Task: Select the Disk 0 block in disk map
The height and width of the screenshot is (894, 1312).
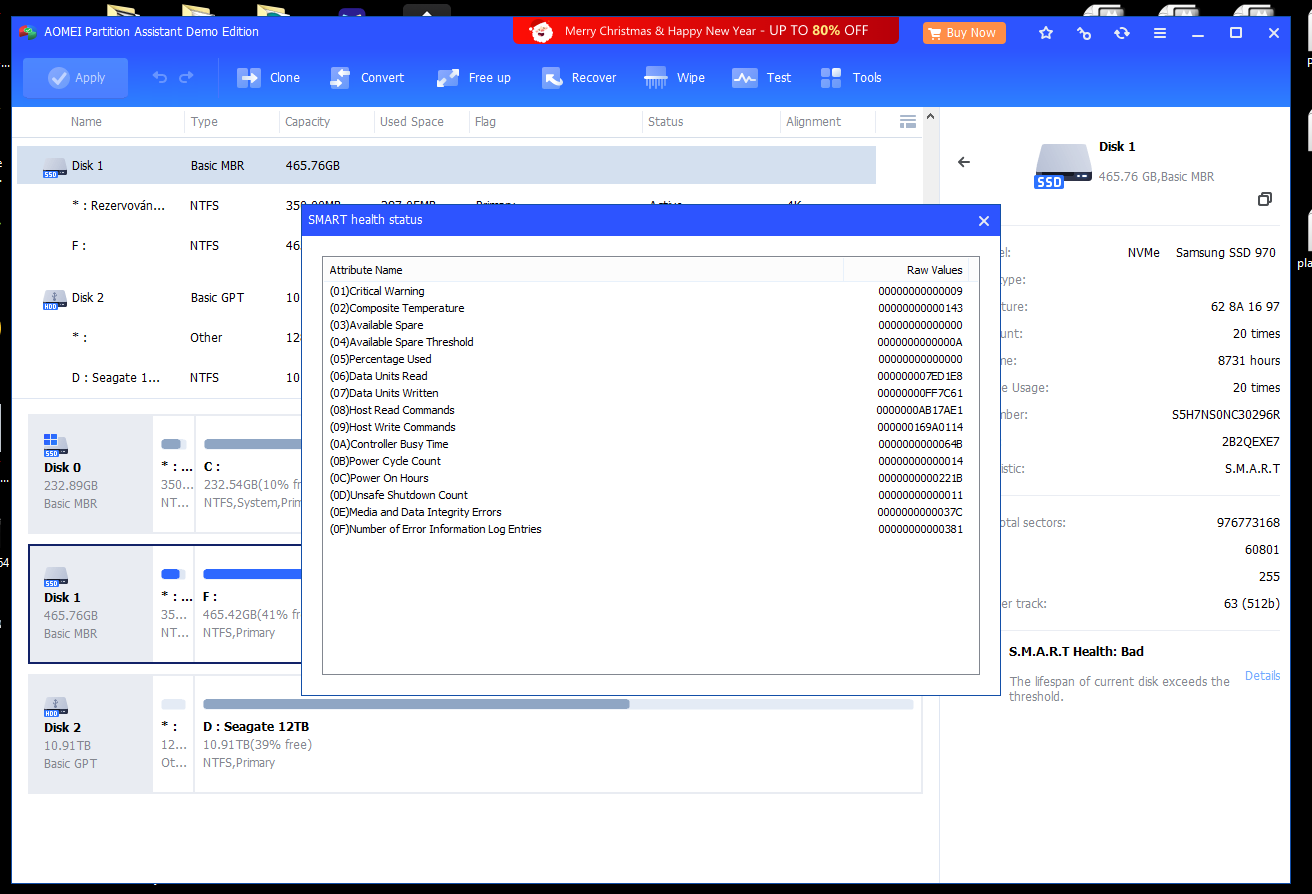Action: click(90, 473)
